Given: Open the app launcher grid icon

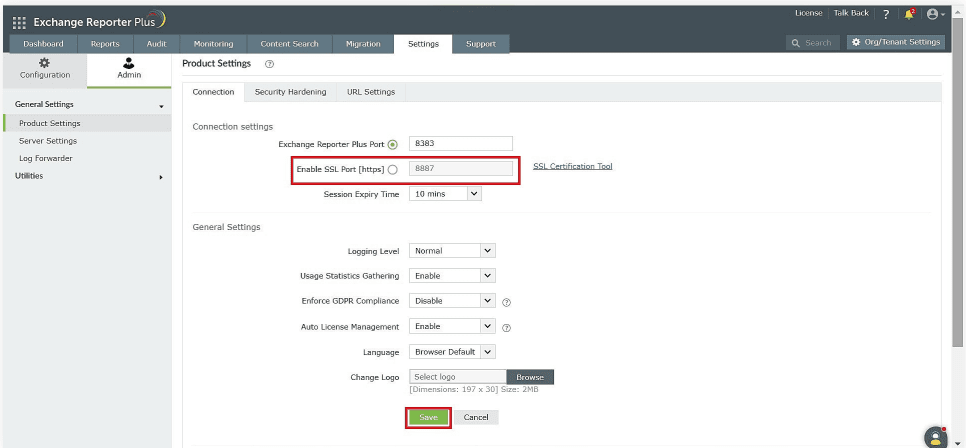Looking at the screenshot, I should [x=19, y=21].
